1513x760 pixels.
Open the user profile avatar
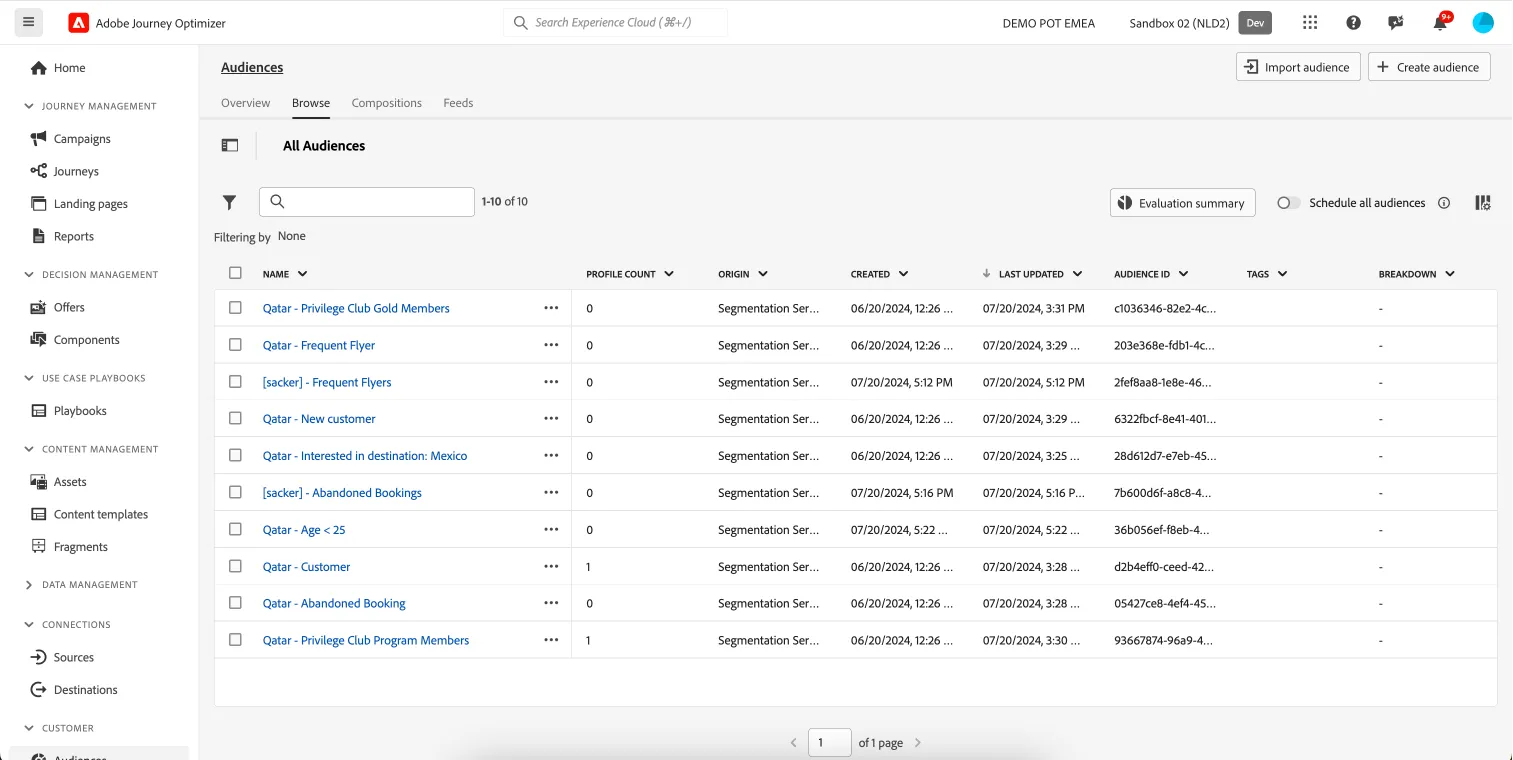(x=1483, y=23)
